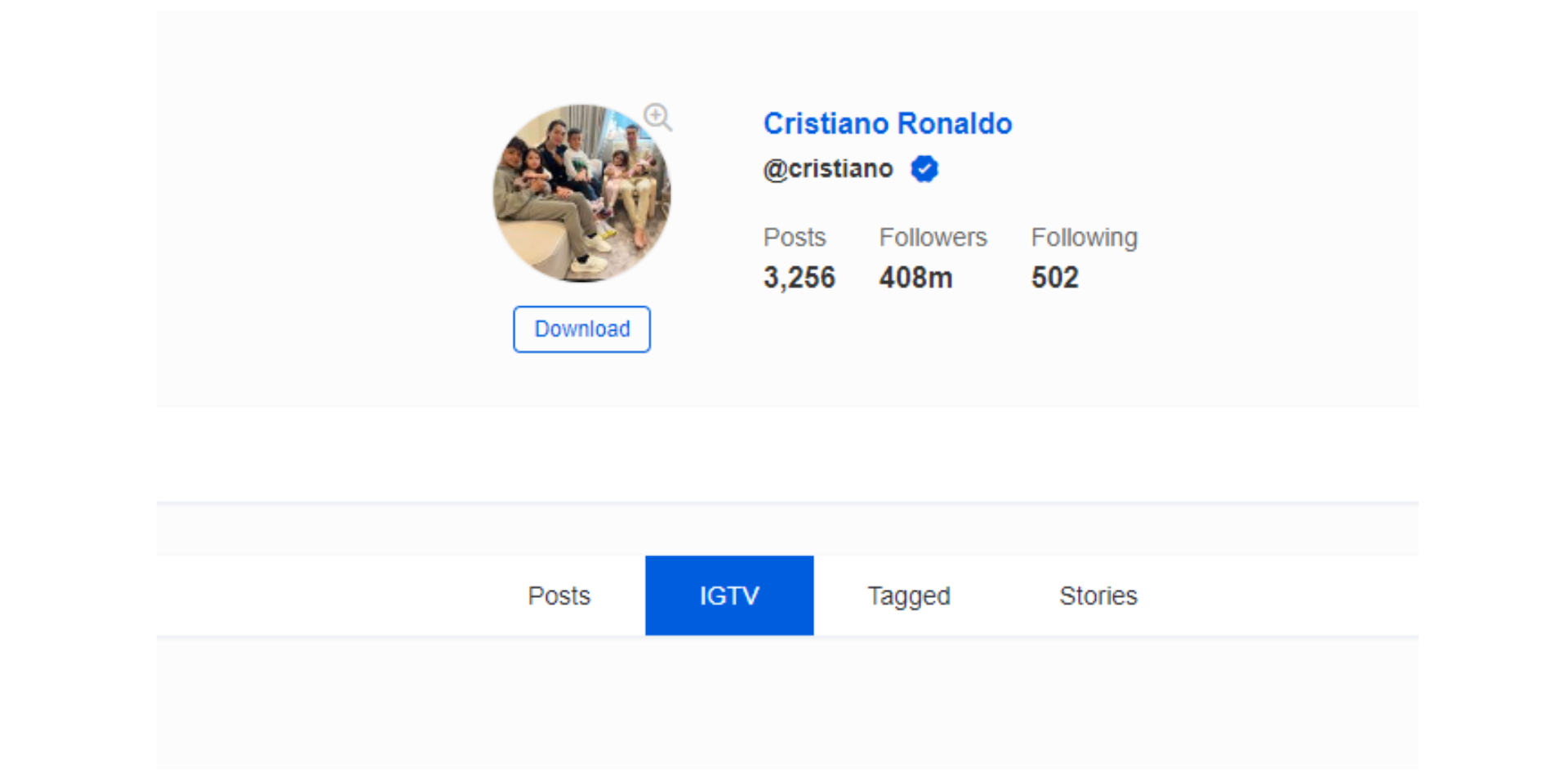The image size is (1568, 776).
Task: Click the 3,256 posts count
Action: [x=800, y=278]
